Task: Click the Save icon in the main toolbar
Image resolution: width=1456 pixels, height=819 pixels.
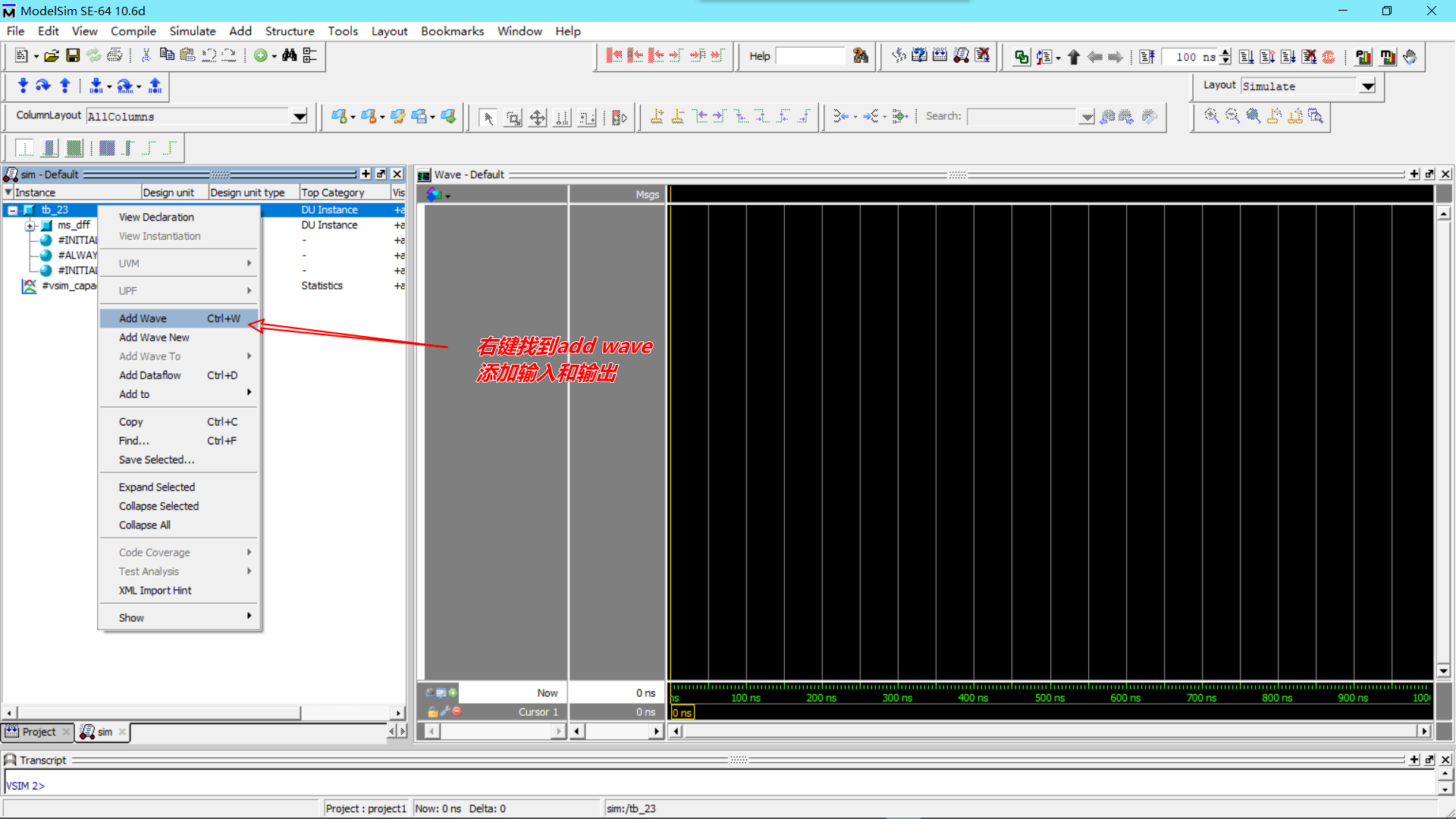Action: (x=73, y=55)
